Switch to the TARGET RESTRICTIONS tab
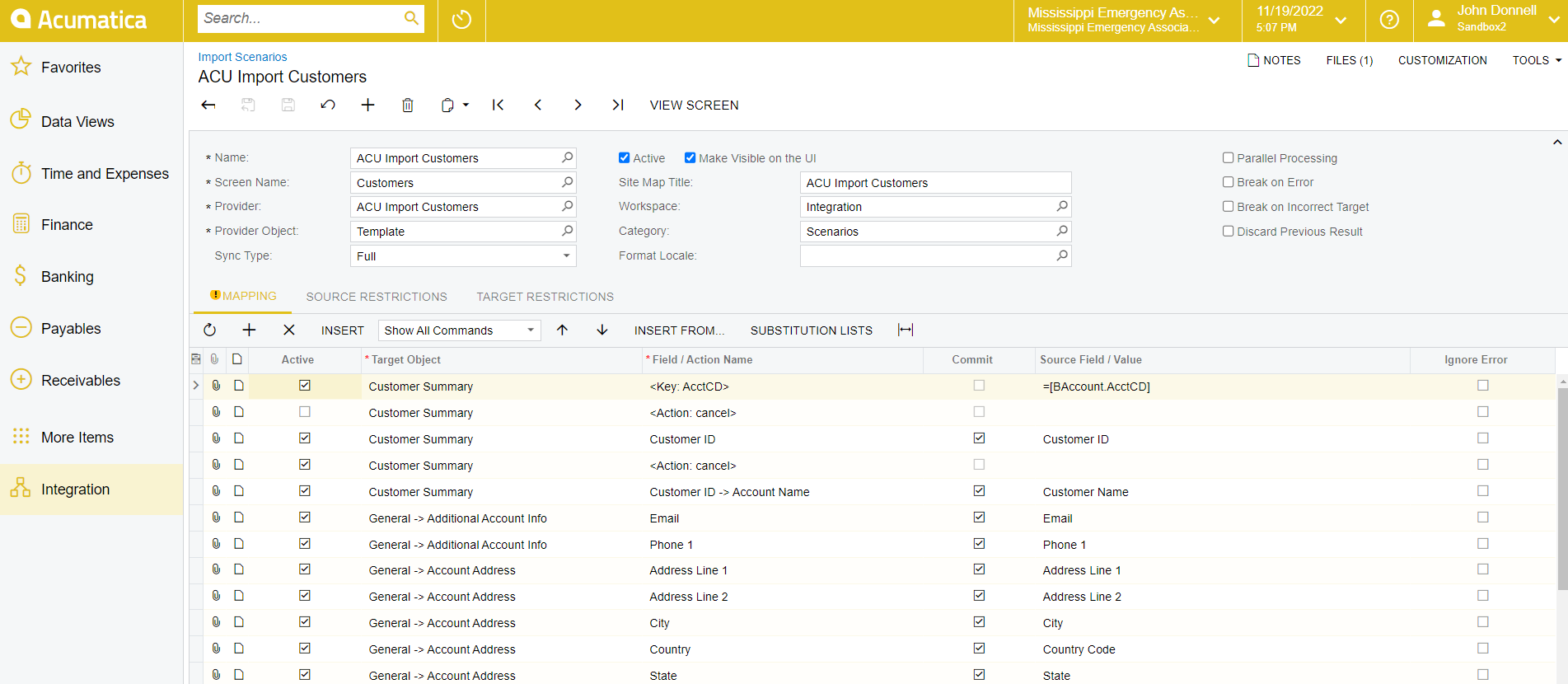Image resolution: width=1568 pixels, height=684 pixels. [545, 297]
